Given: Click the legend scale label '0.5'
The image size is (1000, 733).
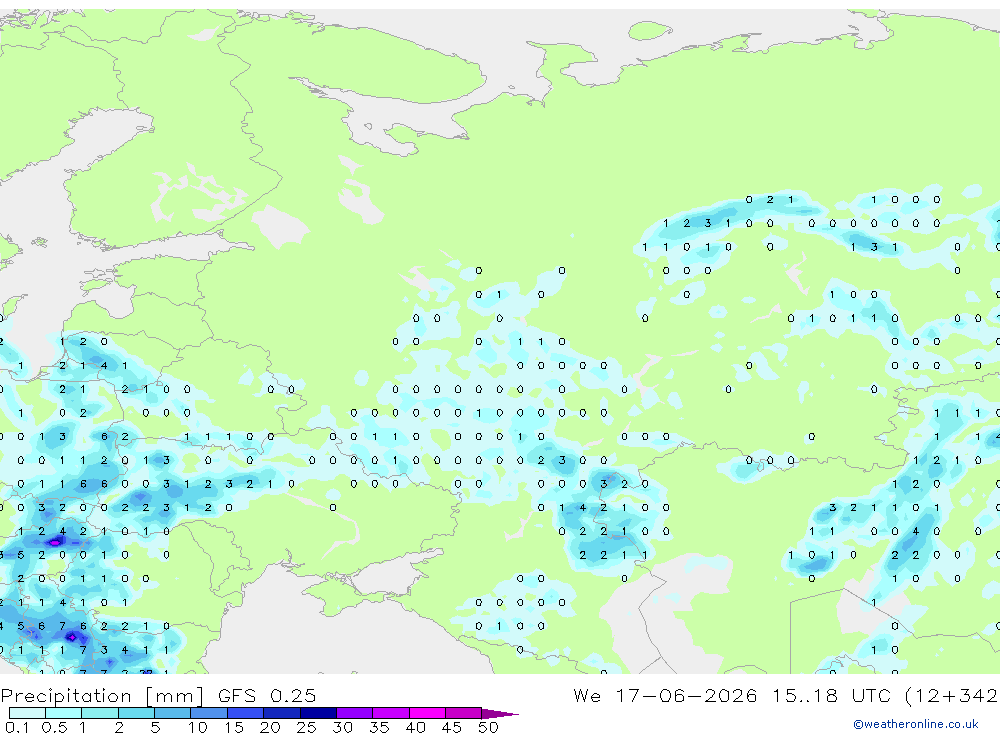Looking at the screenshot, I should point(54,727).
